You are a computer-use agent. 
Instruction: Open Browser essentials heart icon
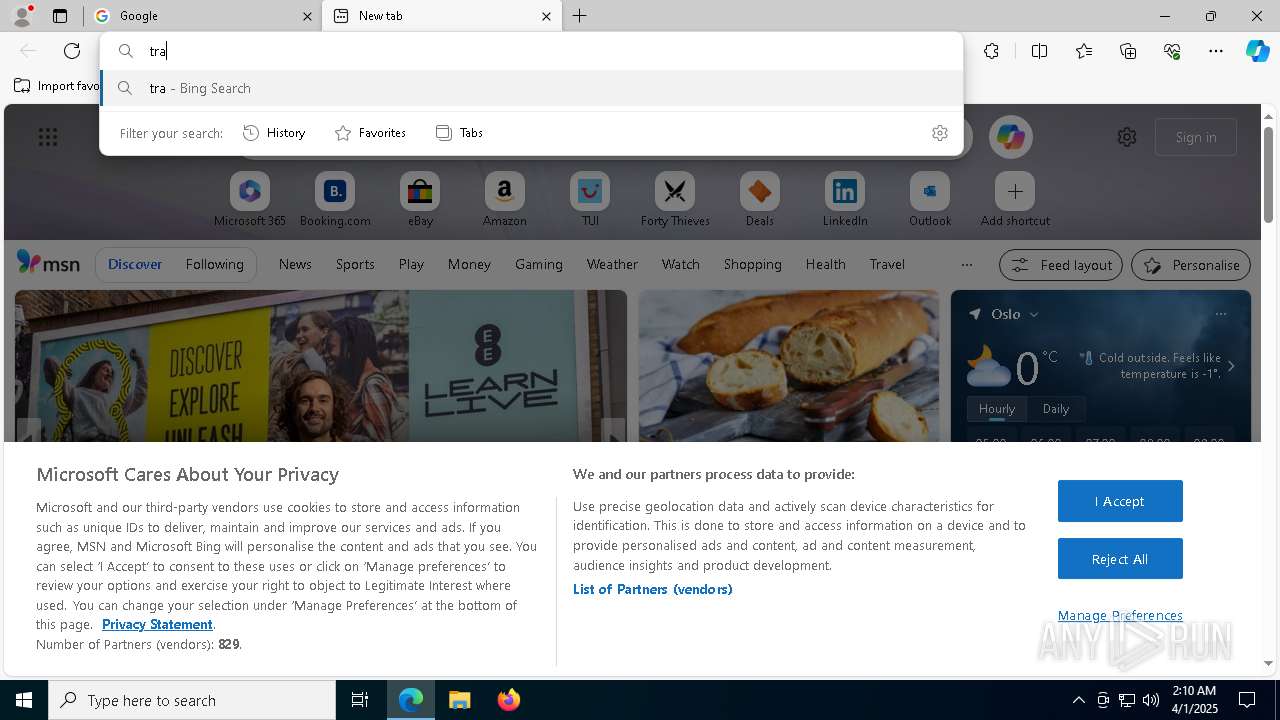tap(1172, 51)
